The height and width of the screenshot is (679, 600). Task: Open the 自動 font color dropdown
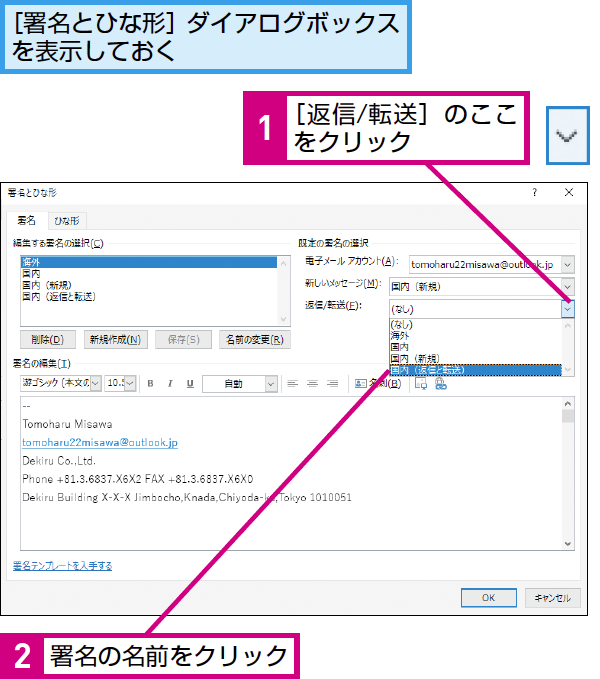[x=271, y=384]
